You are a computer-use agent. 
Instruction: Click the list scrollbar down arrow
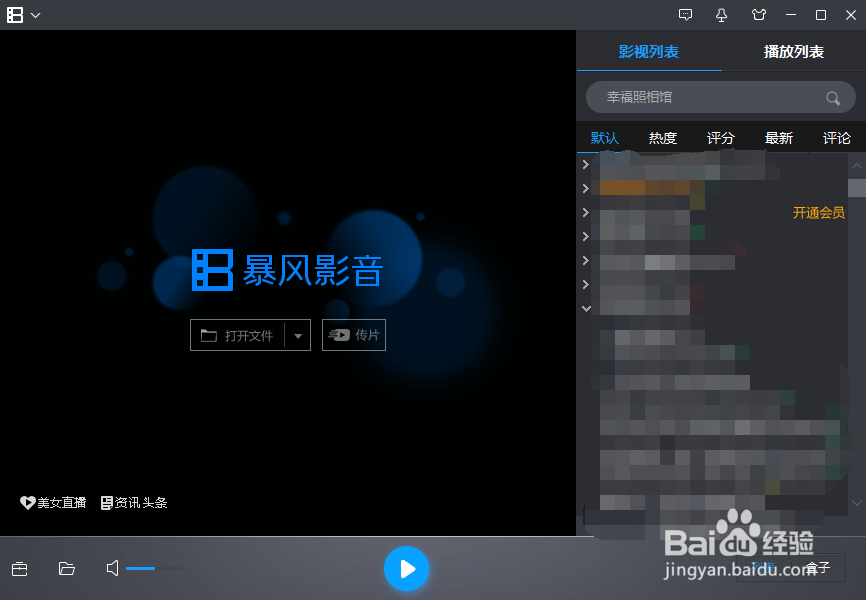(857, 502)
